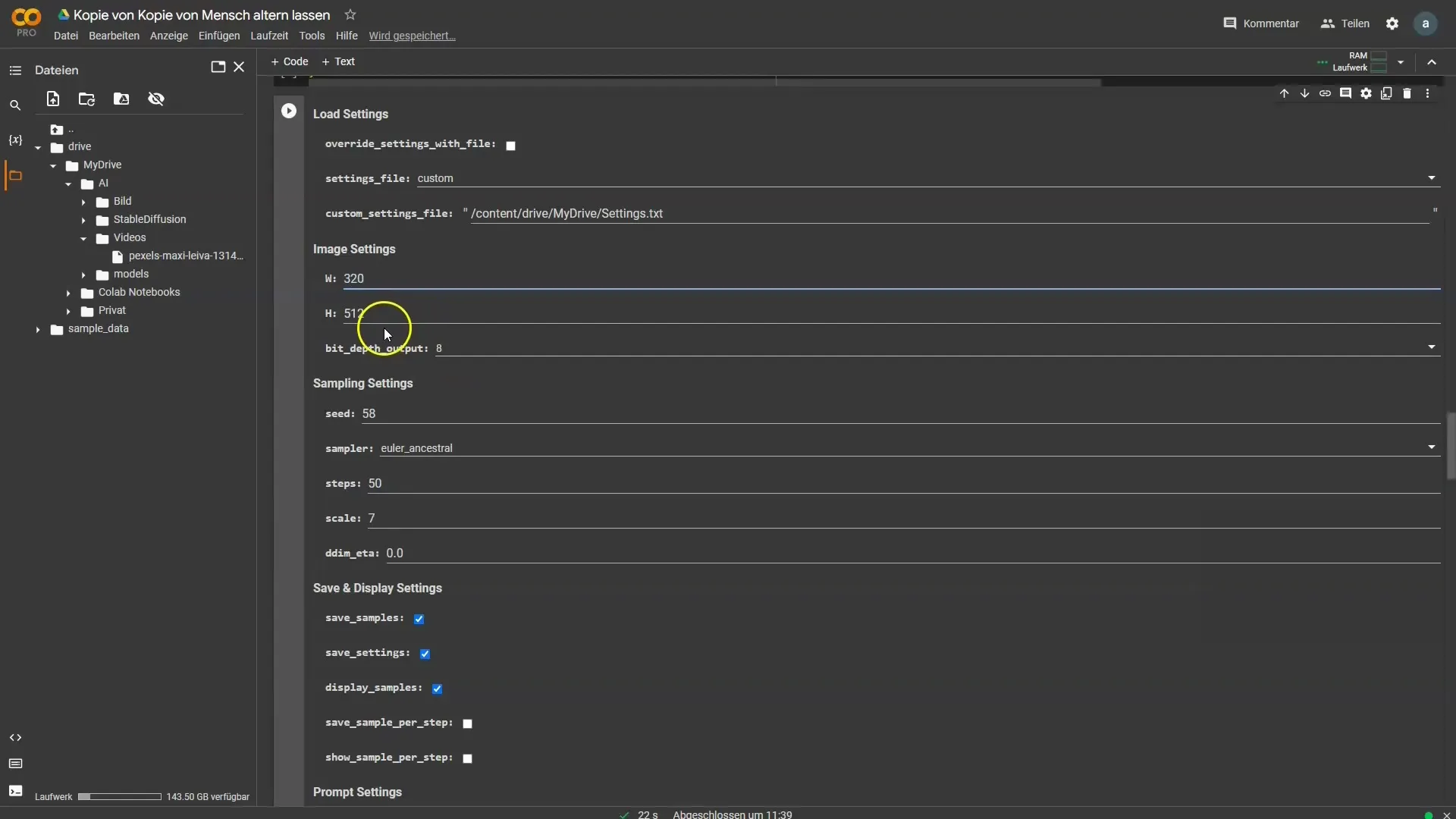Upload a file to session storage
The width and height of the screenshot is (1456, 819).
(x=53, y=99)
